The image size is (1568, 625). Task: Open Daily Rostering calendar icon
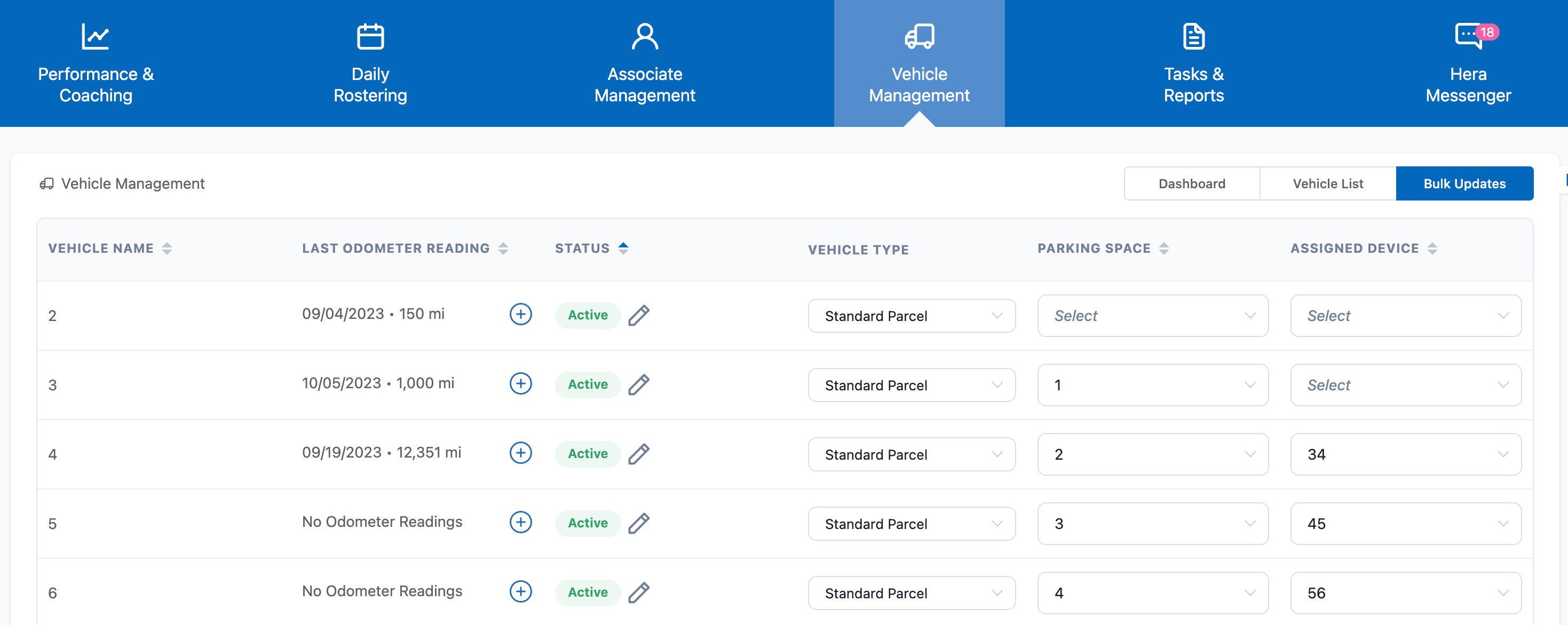[370, 36]
